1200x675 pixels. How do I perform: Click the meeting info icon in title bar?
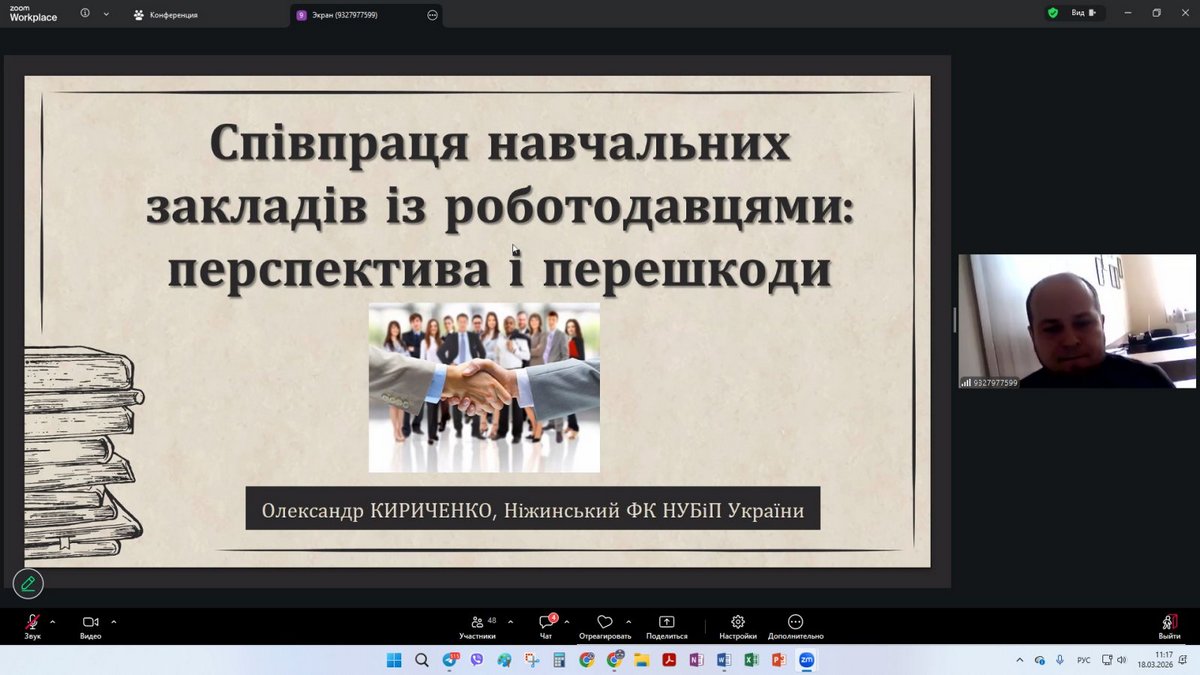point(84,14)
